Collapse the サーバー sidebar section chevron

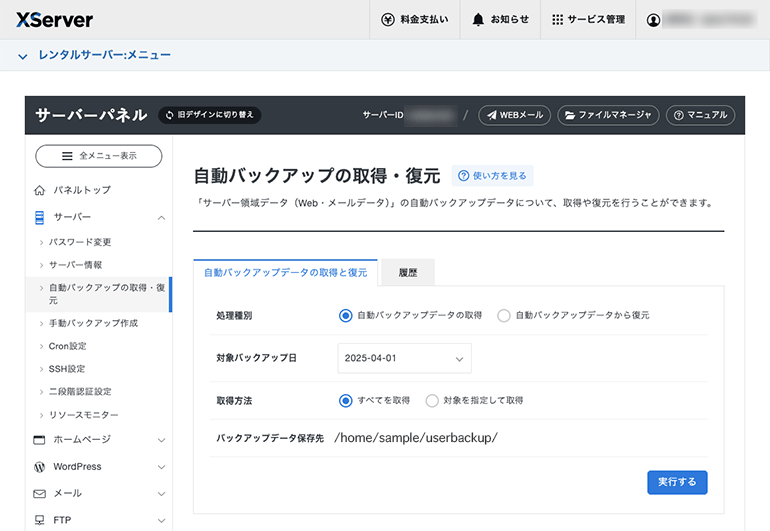(161, 218)
